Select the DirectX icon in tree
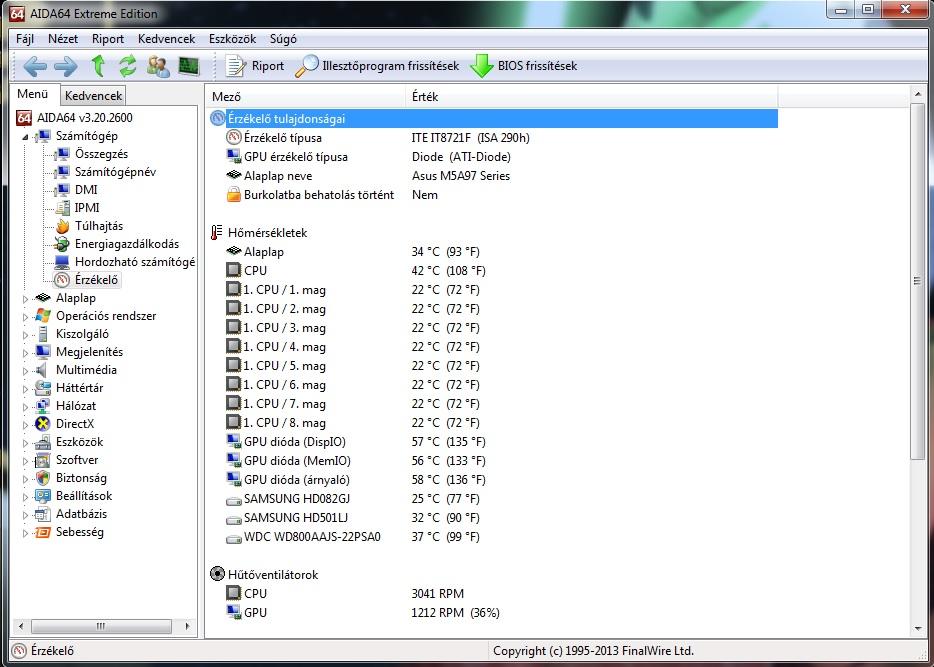The width and height of the screenshot is (934, 667). coord(43,424)
